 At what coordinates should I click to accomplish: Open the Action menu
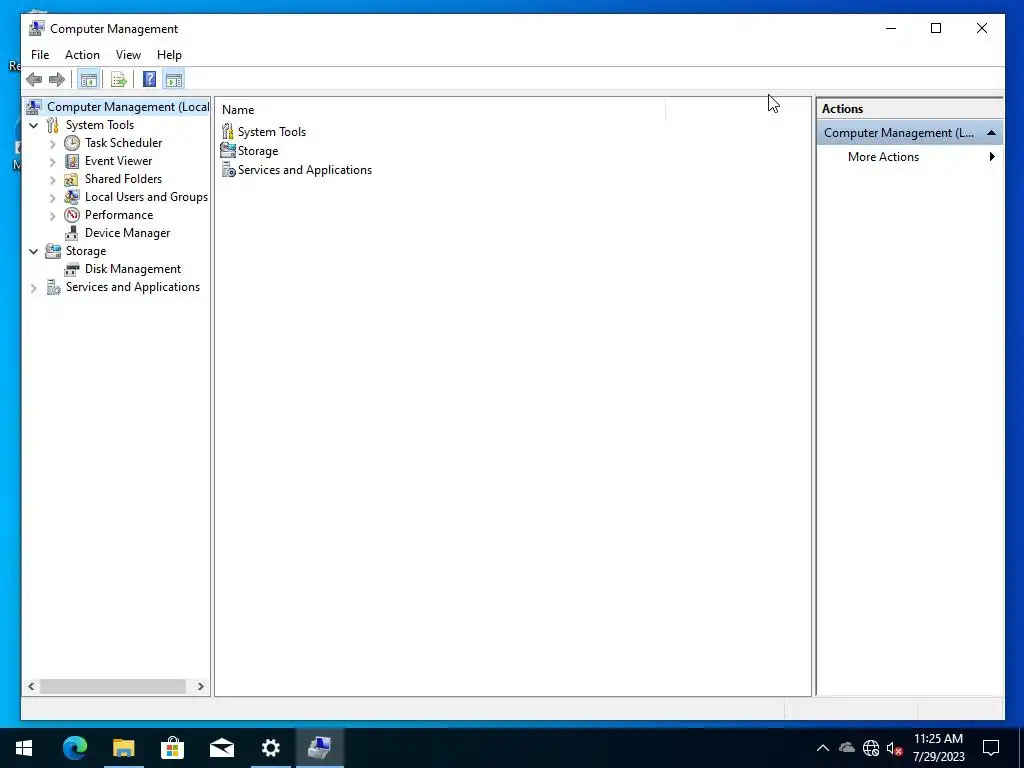[82, 55]
